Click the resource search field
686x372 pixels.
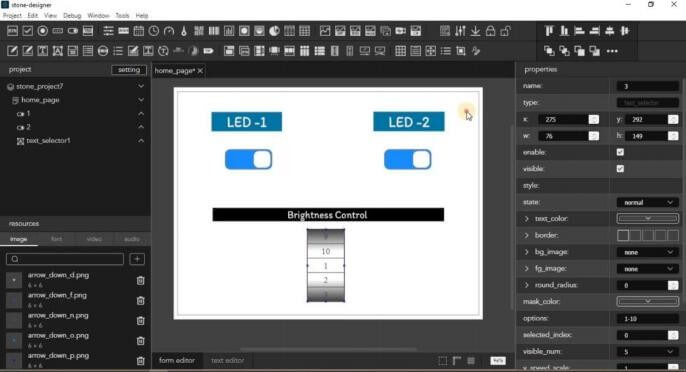(x=65, y=259)
